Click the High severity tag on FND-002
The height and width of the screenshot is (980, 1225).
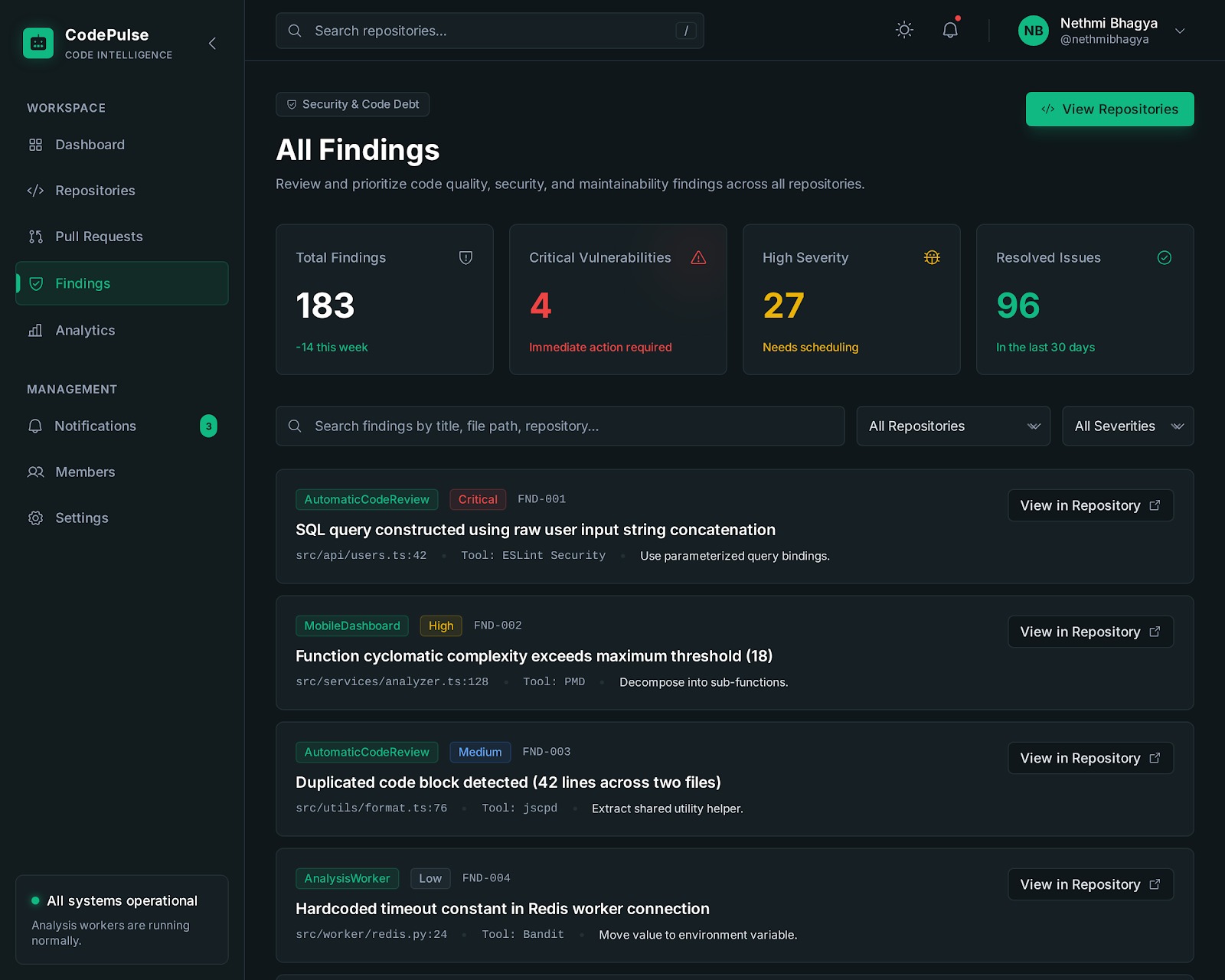pyautogui.click(x=441, y=626)
